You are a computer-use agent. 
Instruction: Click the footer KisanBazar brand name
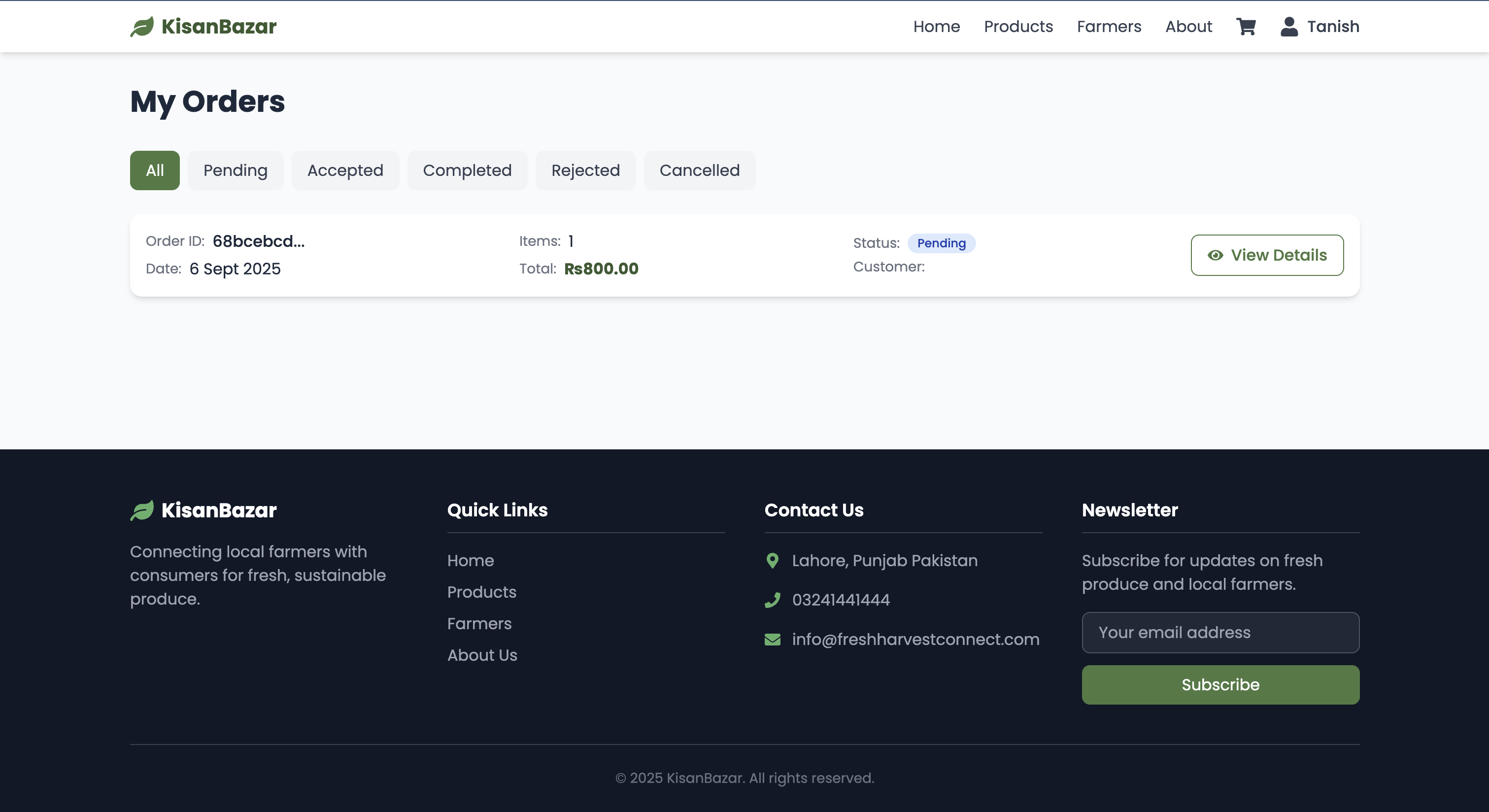[x=219, y=510]
